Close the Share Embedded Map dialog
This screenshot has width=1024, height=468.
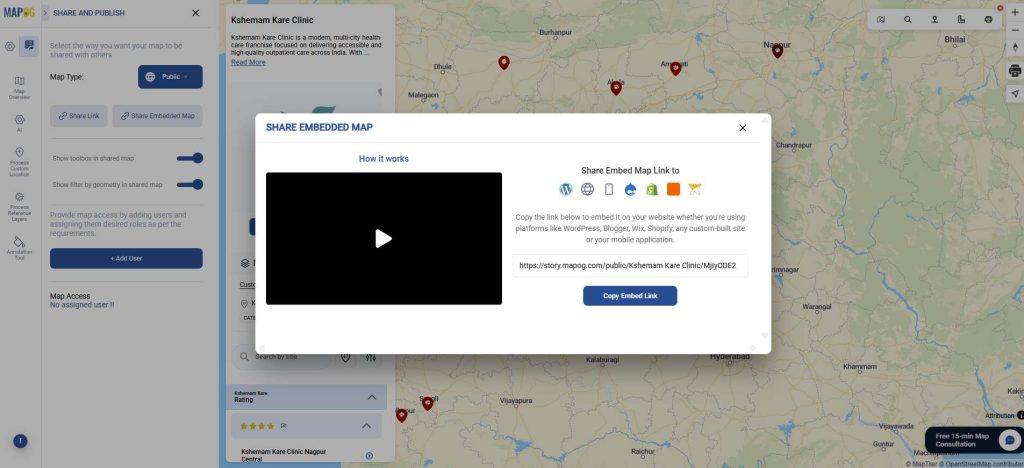[743, 128]
